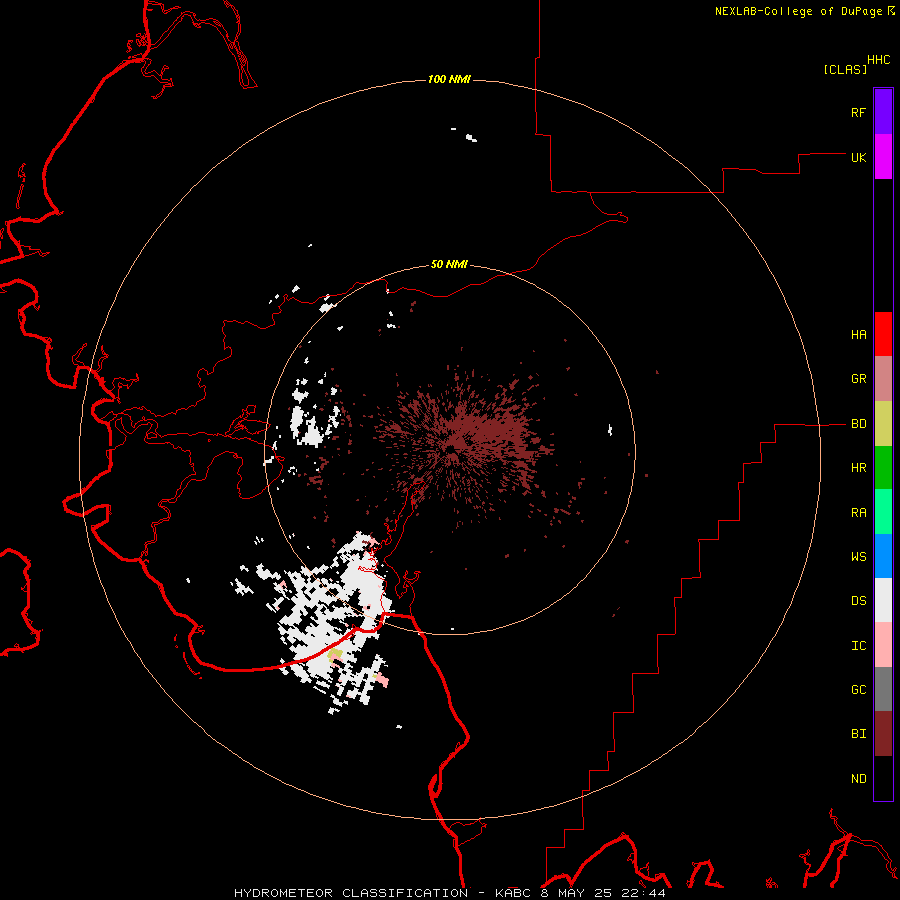This screenshot has height=900, width=900.
Task: Click the RF legend label
Action: pyautogui.click(x=858, y=112)
